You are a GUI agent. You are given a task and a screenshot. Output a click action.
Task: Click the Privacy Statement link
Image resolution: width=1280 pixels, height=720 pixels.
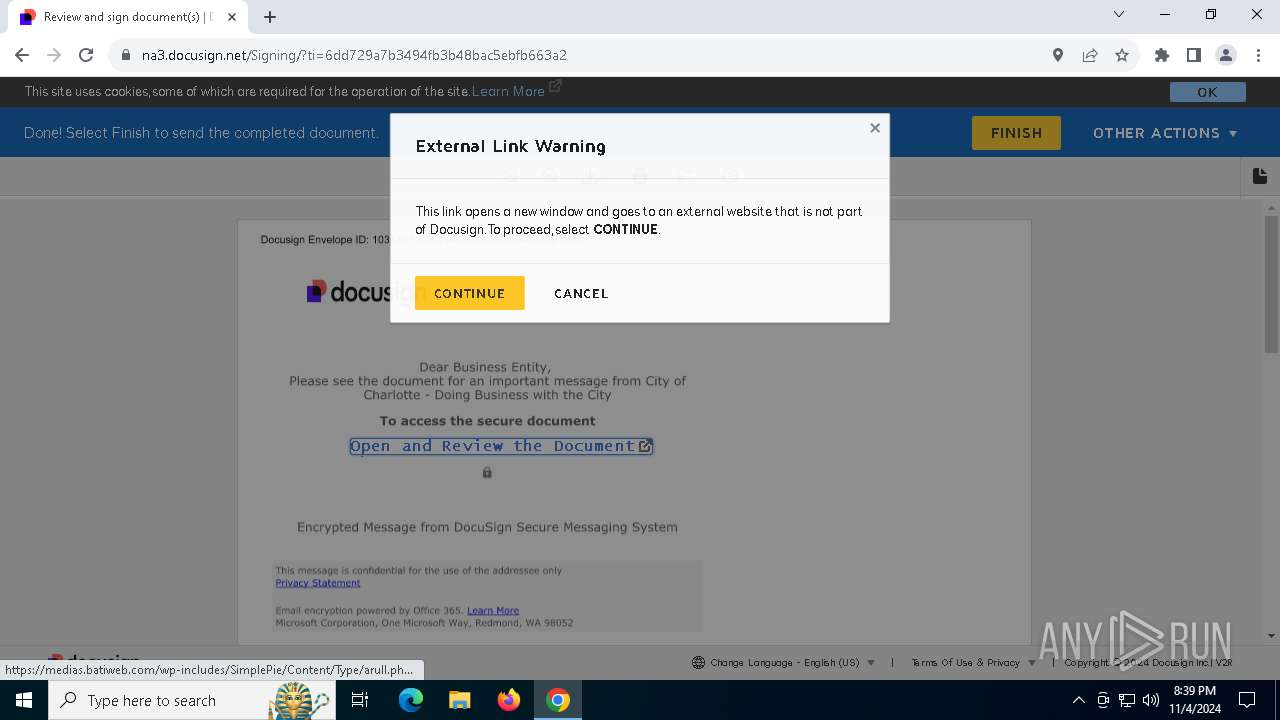[x=318, y=583]
